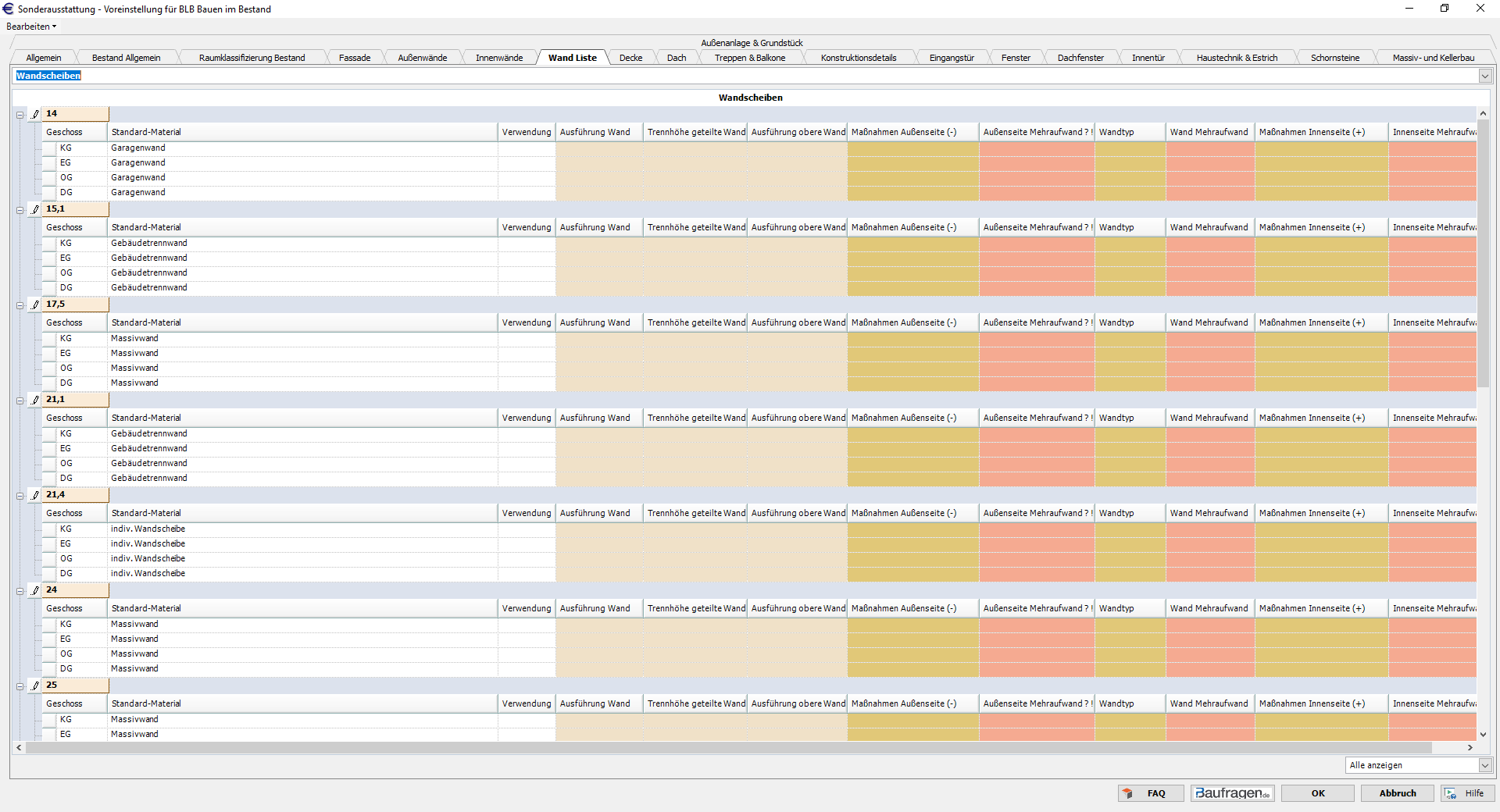The image size is (1500, 812).
Task: Click the edit pencil beside group 21,4
Action: click(35, 495)
